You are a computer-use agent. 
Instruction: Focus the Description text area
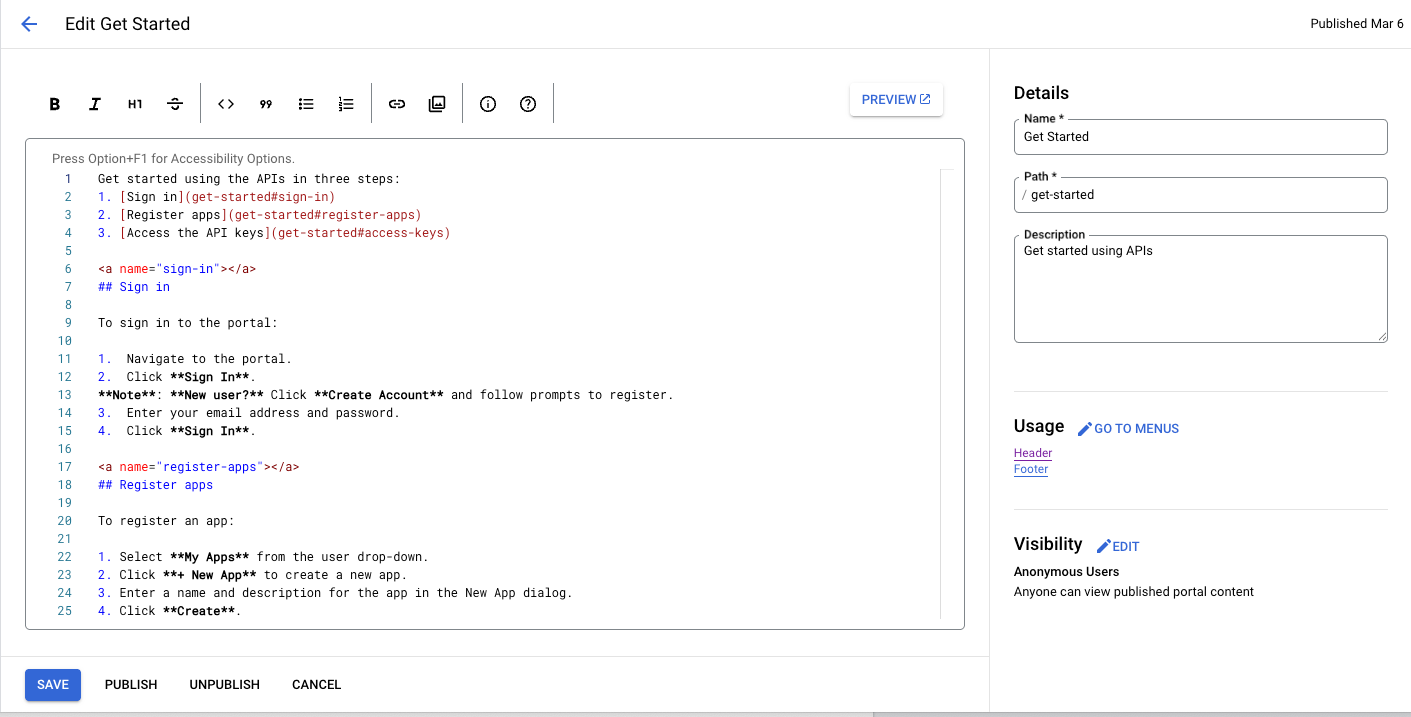coord(1200,290)
